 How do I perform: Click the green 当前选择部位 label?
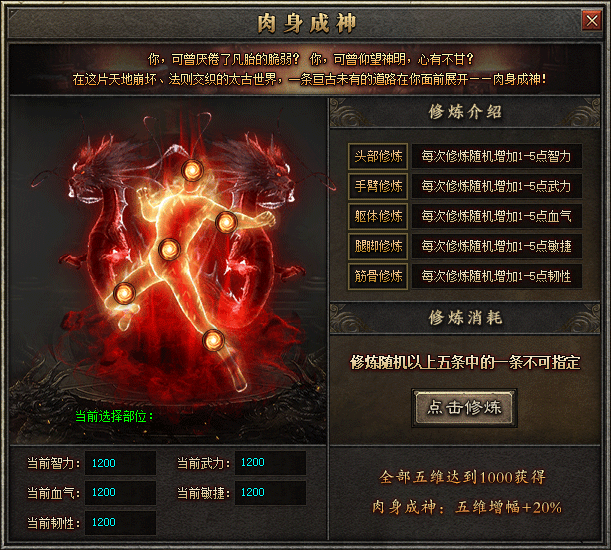[x=114, y=416]
